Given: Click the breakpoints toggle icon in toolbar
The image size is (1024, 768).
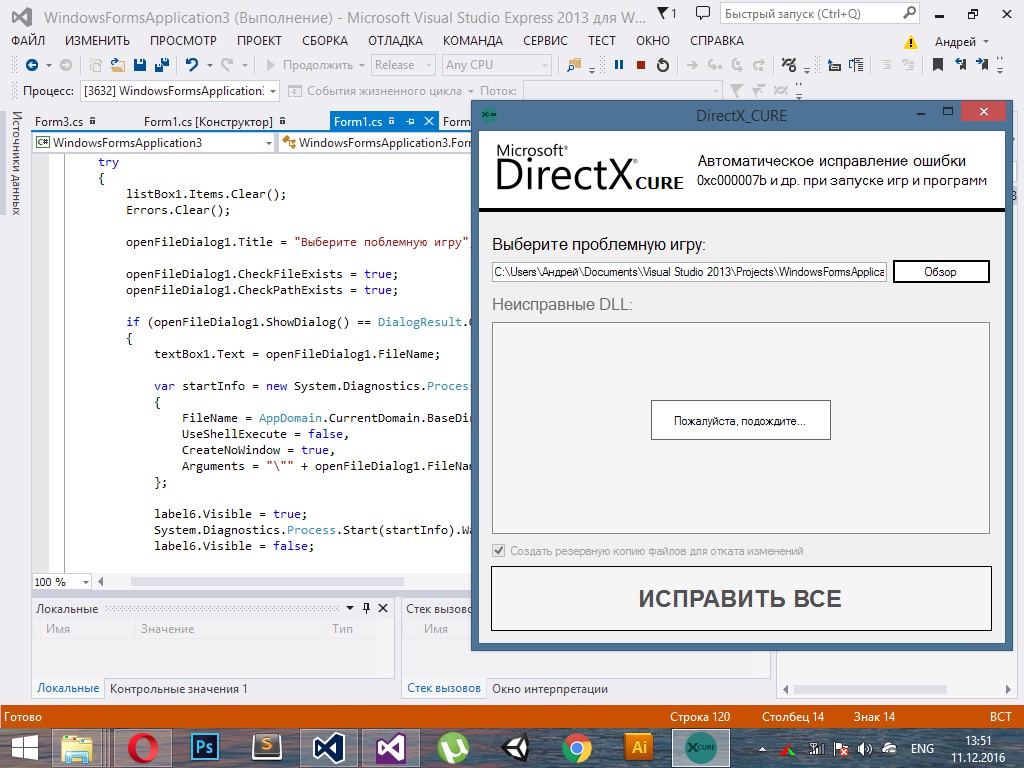Looking at the screenshot, I should tap(789, 65).
